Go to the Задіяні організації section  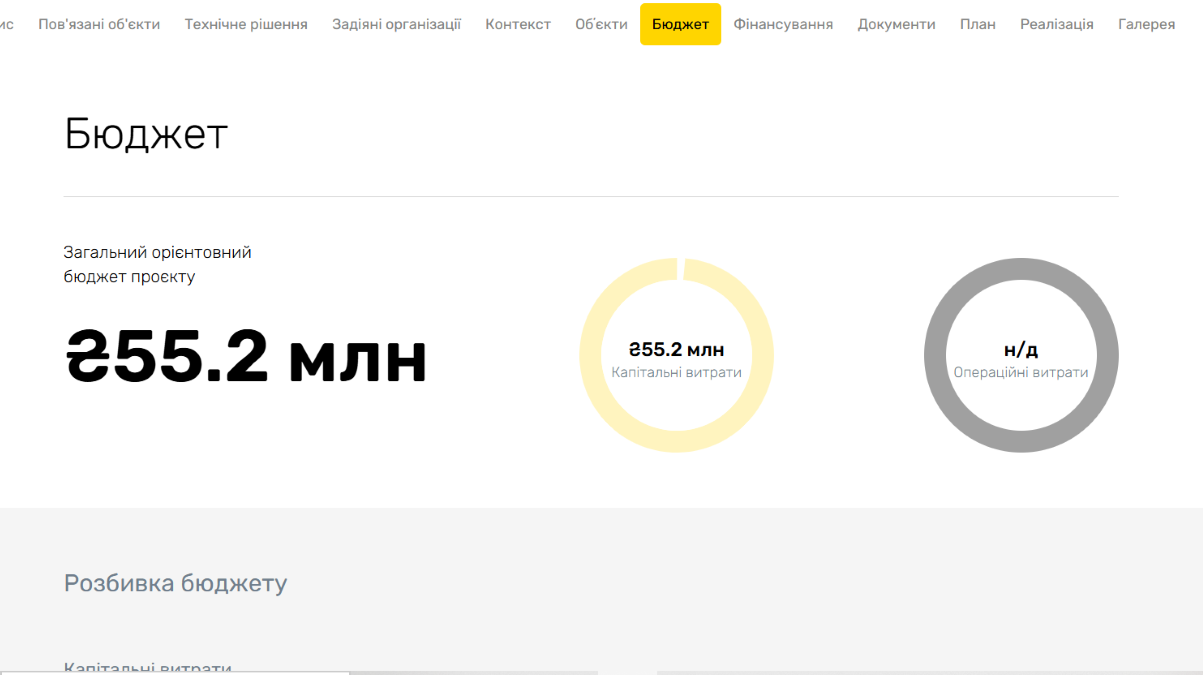396,24
